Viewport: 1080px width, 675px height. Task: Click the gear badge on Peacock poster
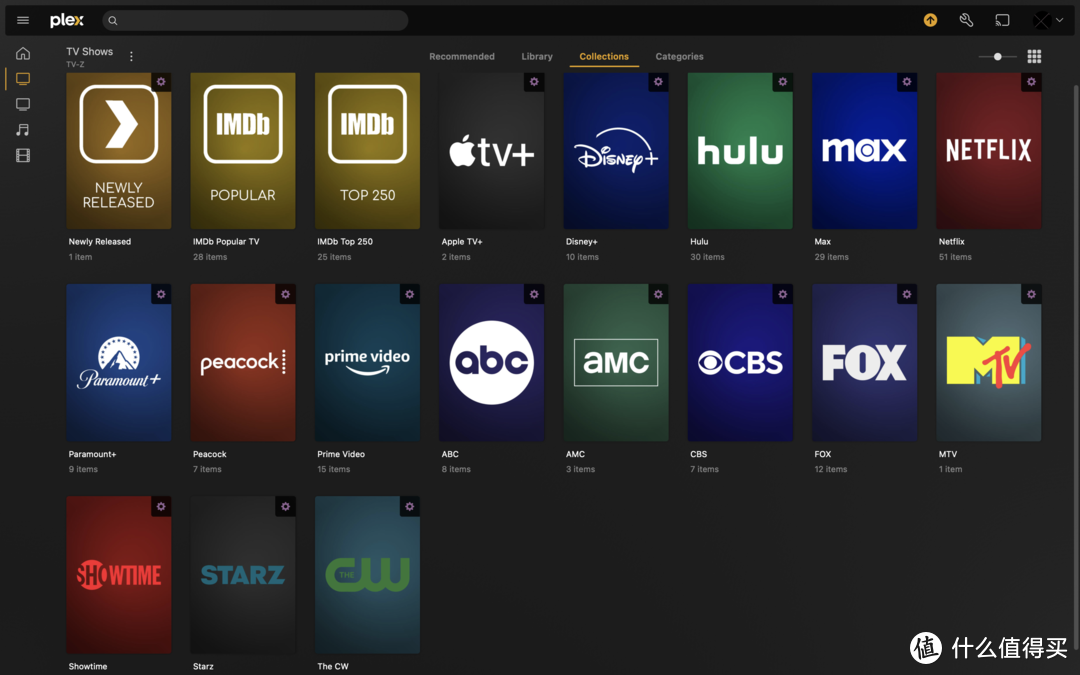(x=285, y=294)
